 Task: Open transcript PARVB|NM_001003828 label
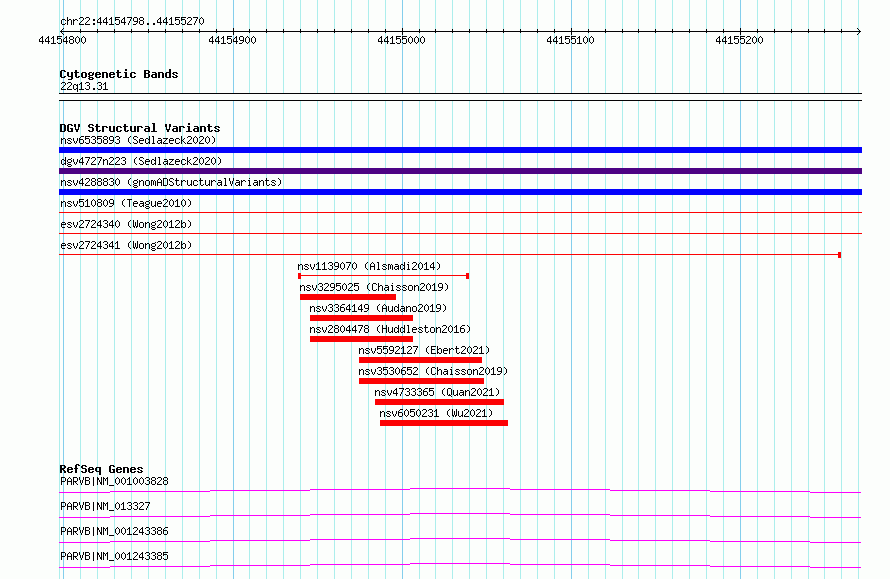click(114, 481)
